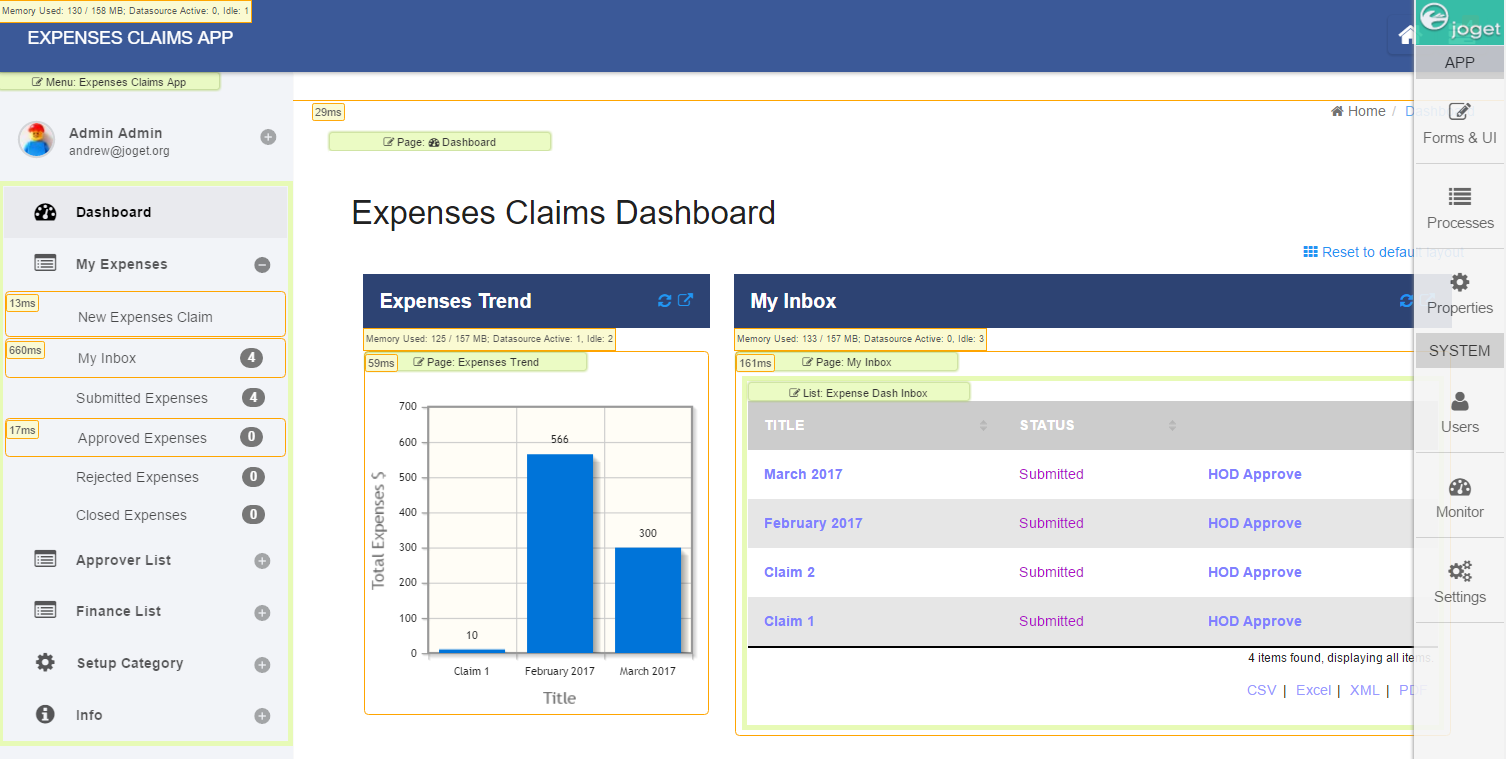Export inbox list as CSV
The width and height of the screenshot is (1506, 759).
1261,690
